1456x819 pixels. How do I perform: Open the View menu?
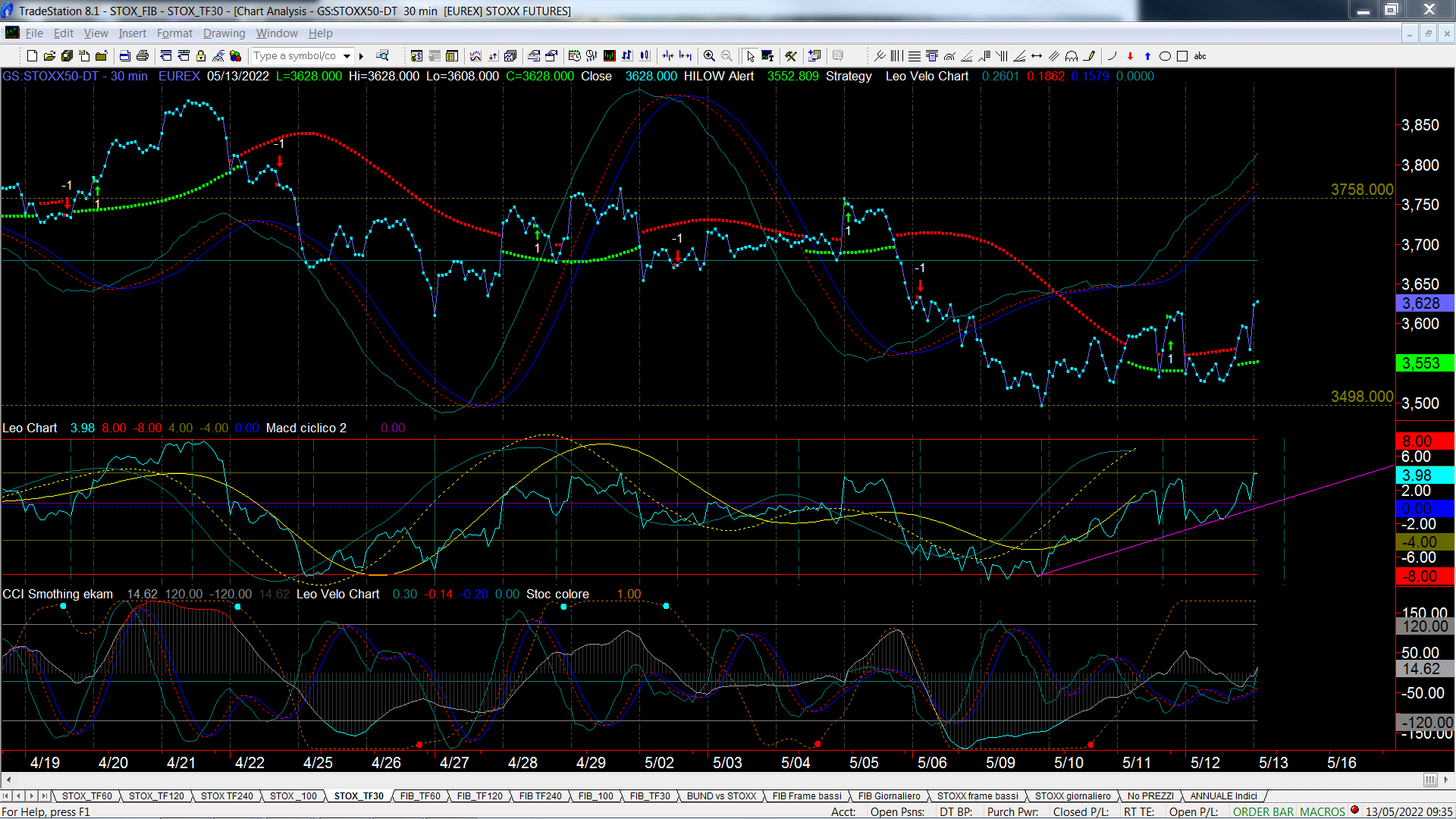pyautogui.click(x=96, y=33)
